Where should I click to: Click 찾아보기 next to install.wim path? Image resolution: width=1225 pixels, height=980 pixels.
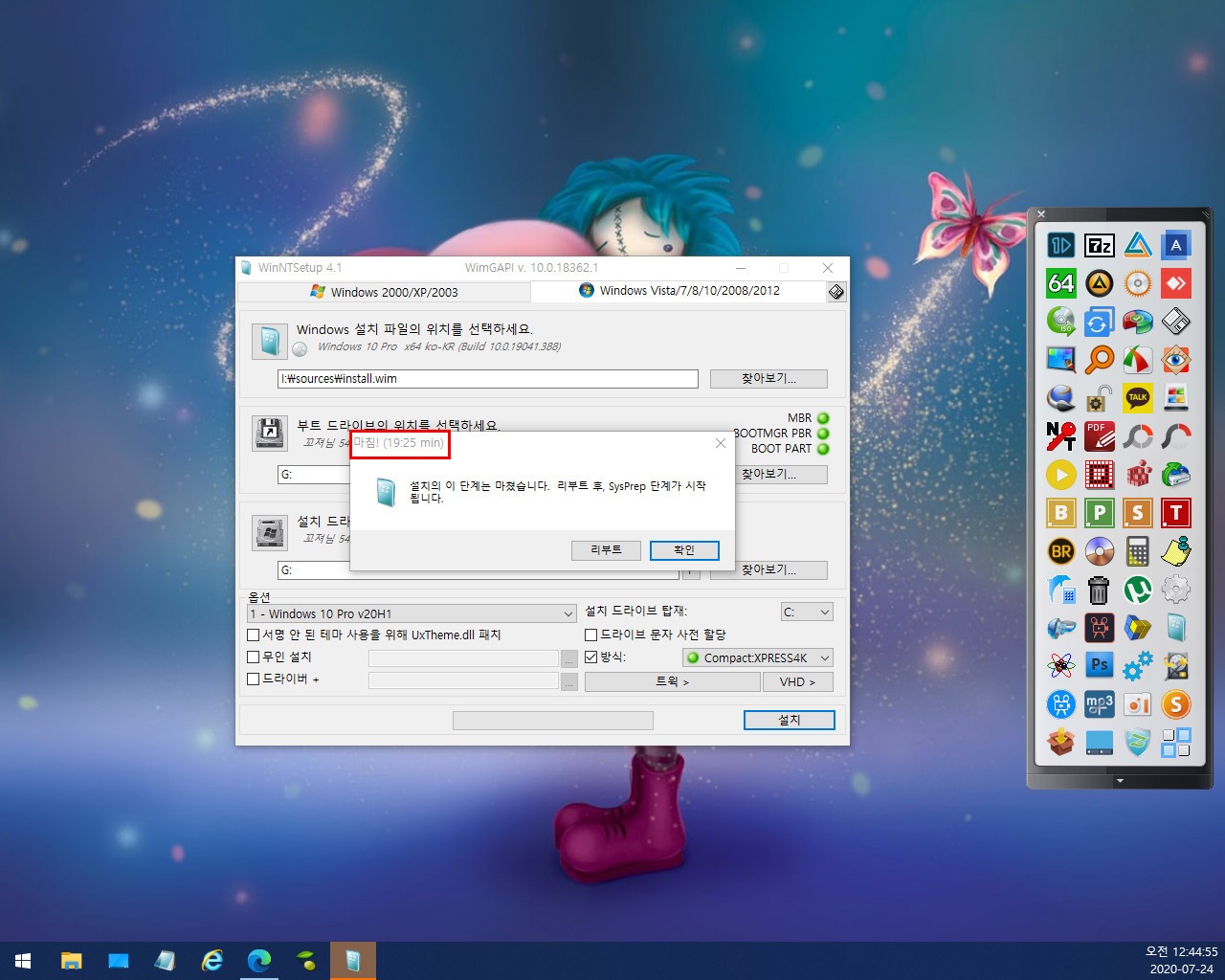(x=768, y=379)
